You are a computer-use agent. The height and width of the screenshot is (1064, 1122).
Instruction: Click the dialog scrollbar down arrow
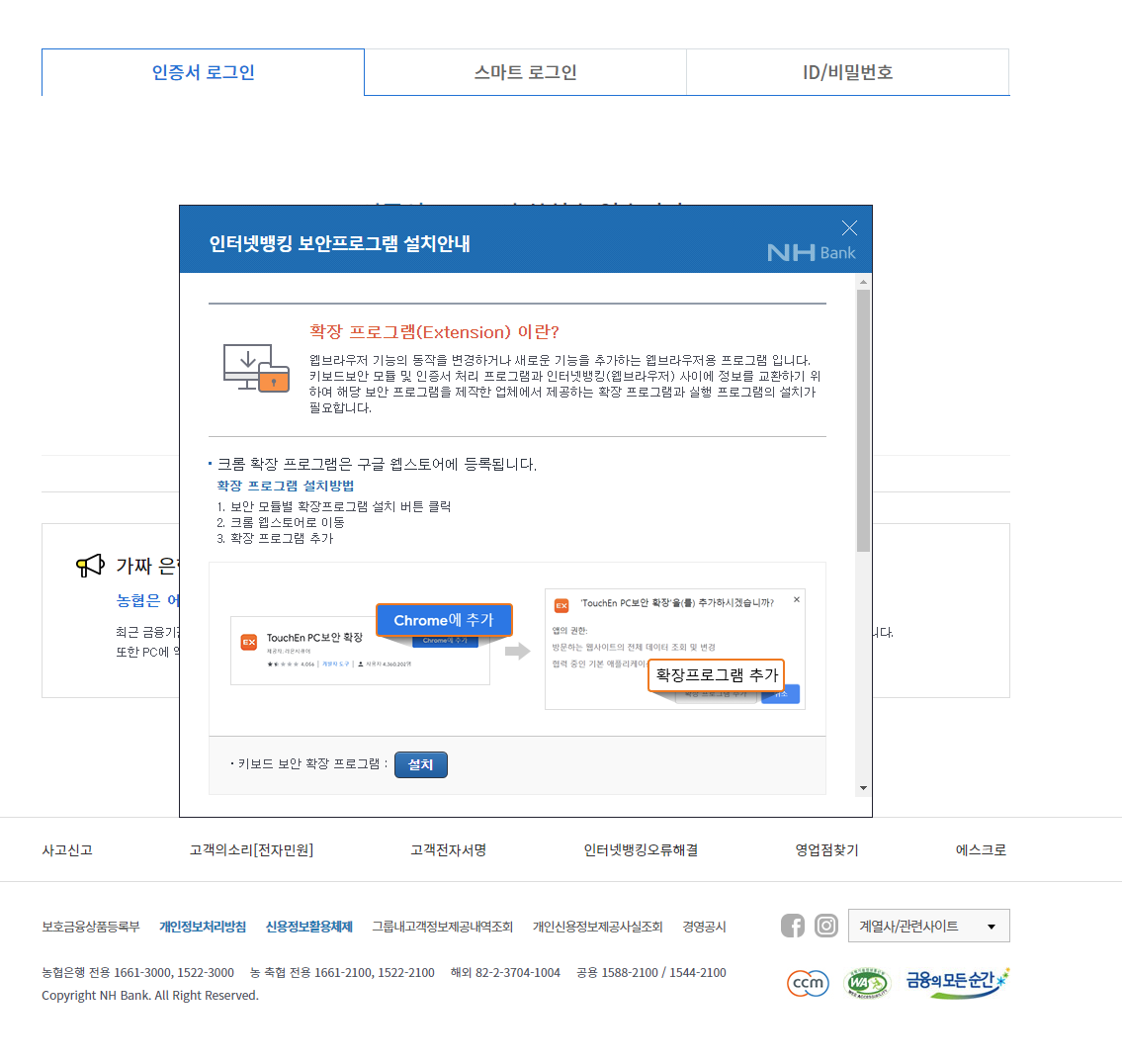click(x=863, y=787)
